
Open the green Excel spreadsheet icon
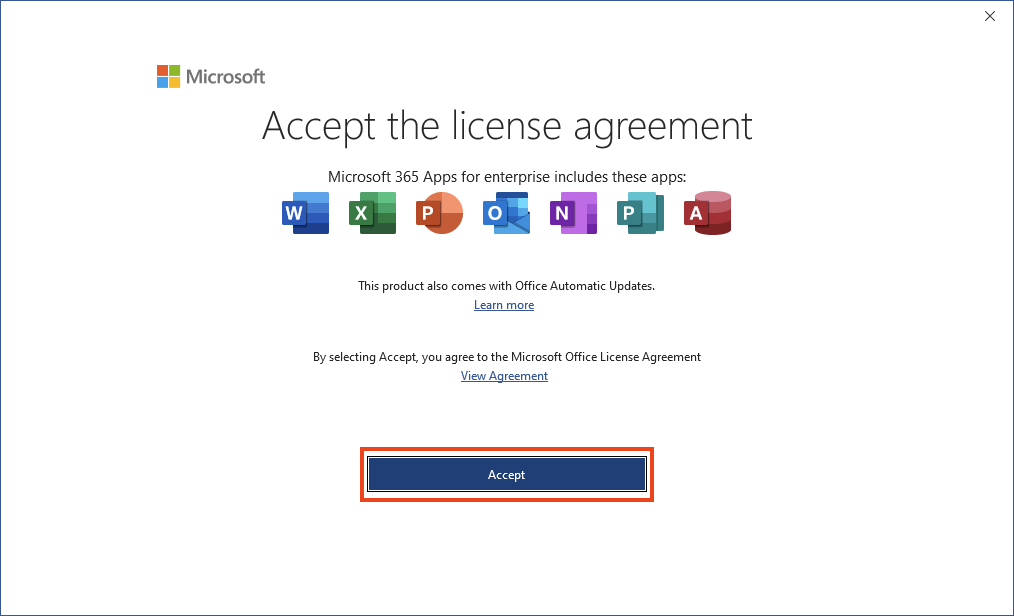tap(372, 212)
